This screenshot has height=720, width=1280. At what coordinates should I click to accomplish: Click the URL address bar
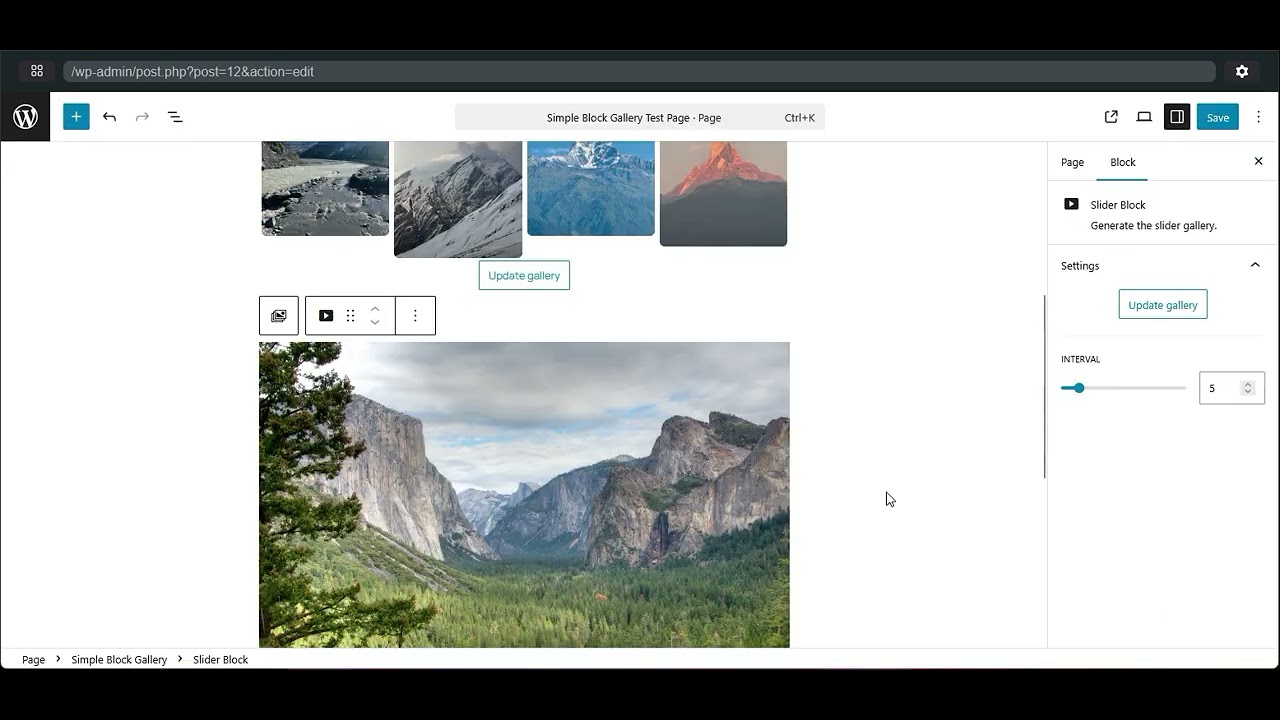pyautogui.click(x=640, y=72)
